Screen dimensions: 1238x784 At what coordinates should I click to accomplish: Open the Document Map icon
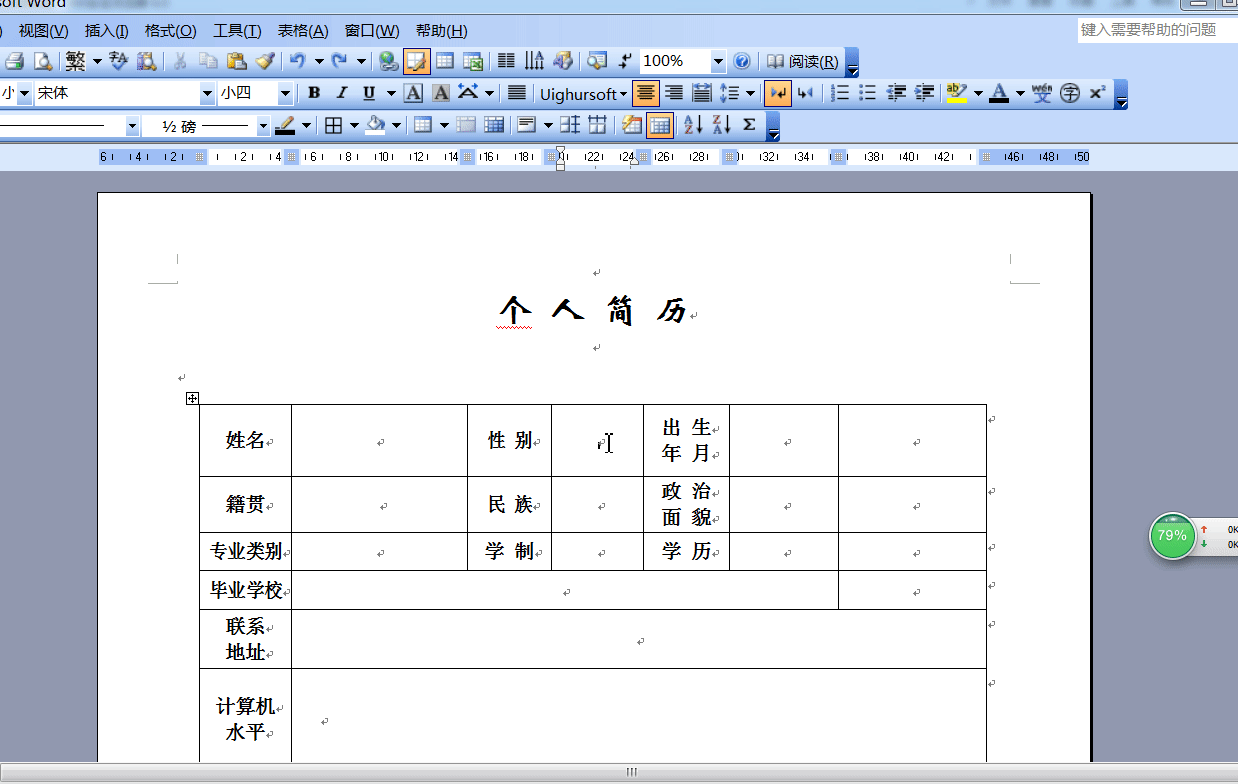pyautogui.click(x=596, y=61)
